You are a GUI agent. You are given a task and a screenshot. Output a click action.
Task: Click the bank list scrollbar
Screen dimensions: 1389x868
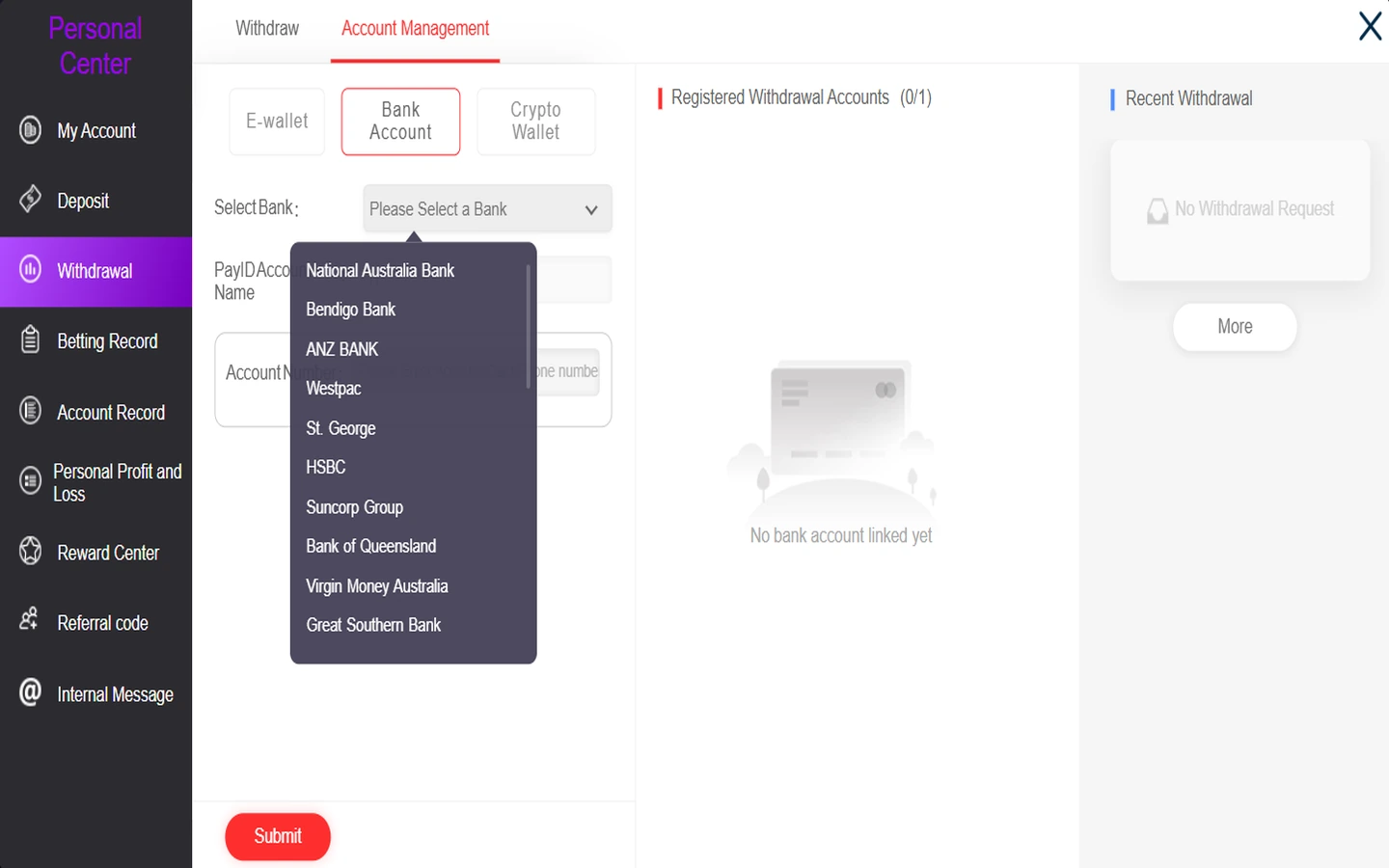click(529, 326)
